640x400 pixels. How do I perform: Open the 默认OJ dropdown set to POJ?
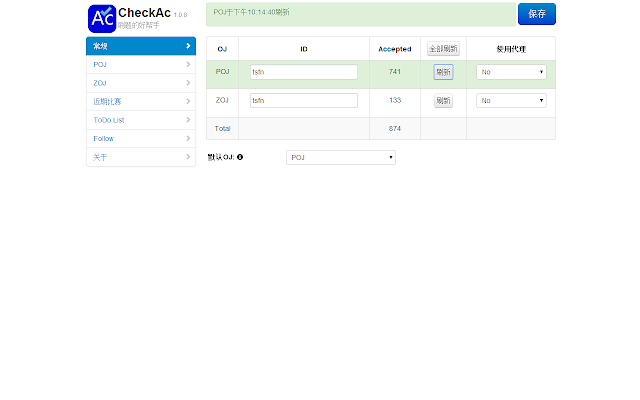point(341,157)
